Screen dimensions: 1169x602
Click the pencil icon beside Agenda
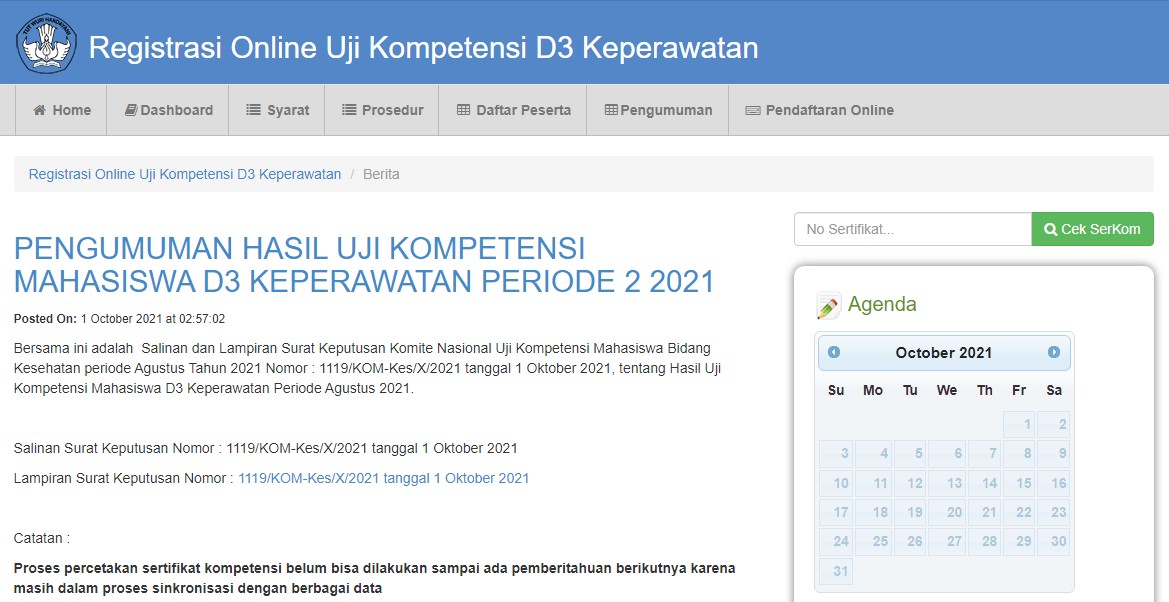pos(829,306)
